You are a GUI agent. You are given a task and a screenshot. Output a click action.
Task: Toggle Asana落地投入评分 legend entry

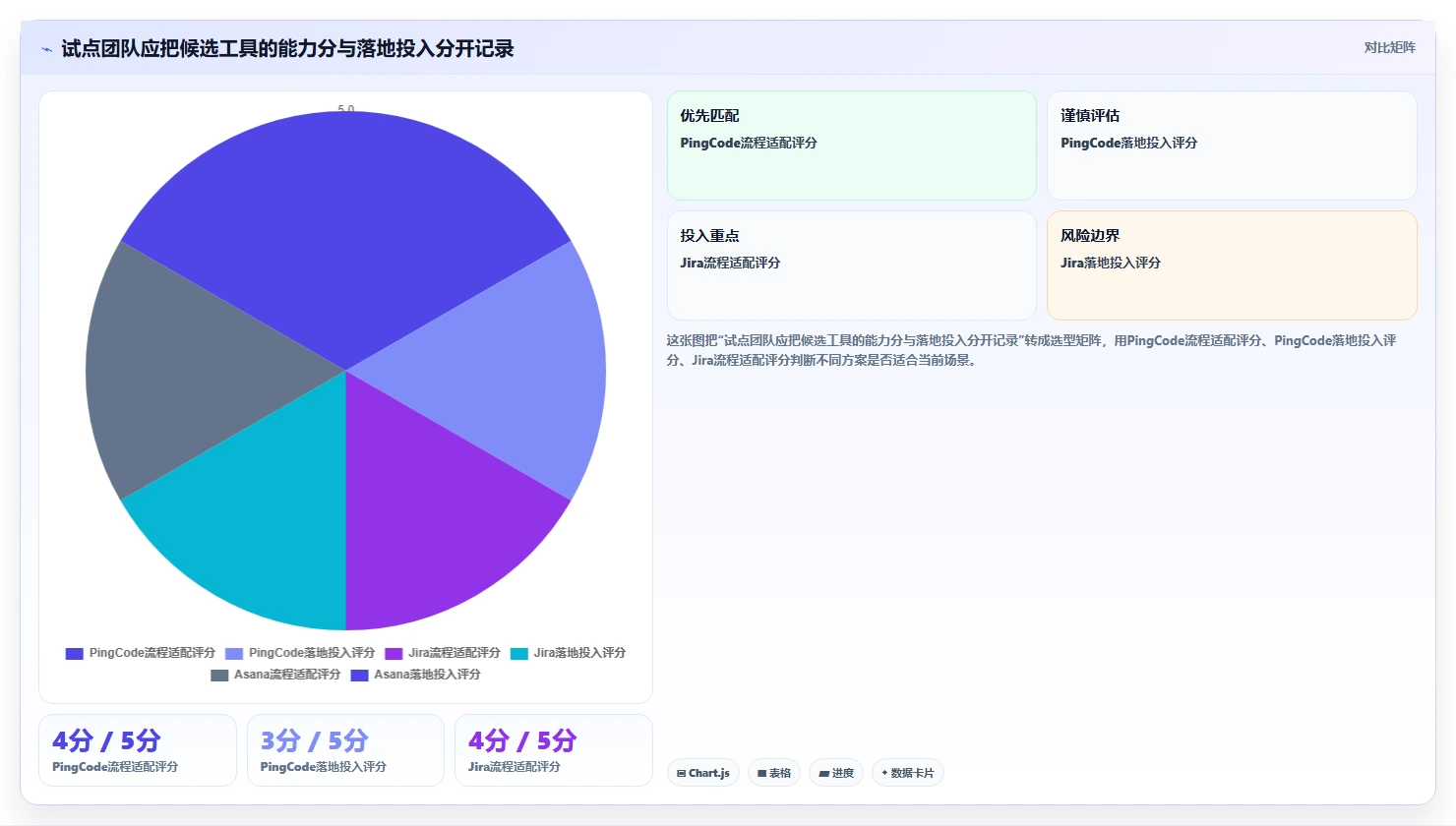click(415, 675)
